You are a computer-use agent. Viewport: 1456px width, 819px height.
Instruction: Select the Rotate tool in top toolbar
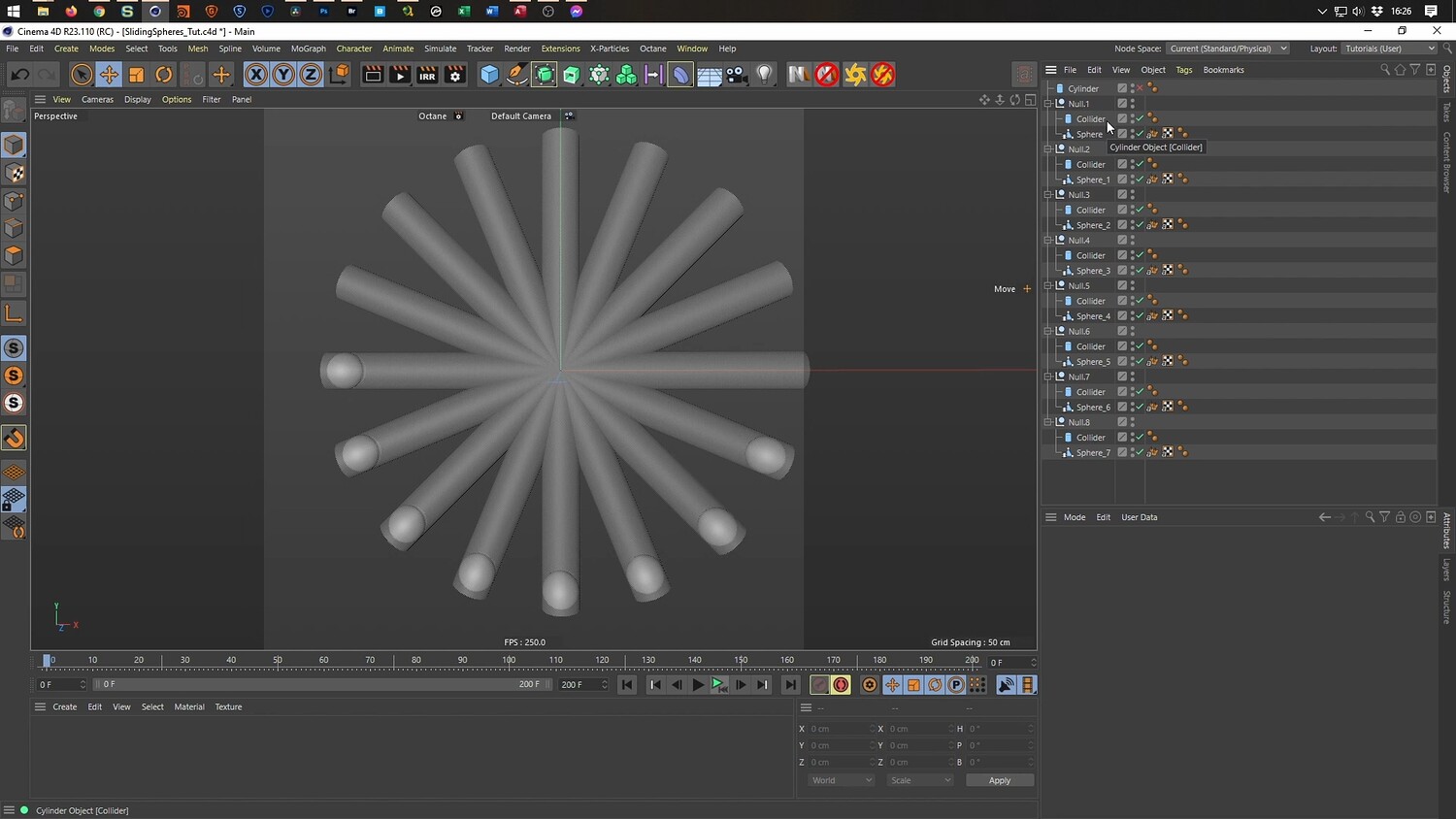tap(164, 75)
